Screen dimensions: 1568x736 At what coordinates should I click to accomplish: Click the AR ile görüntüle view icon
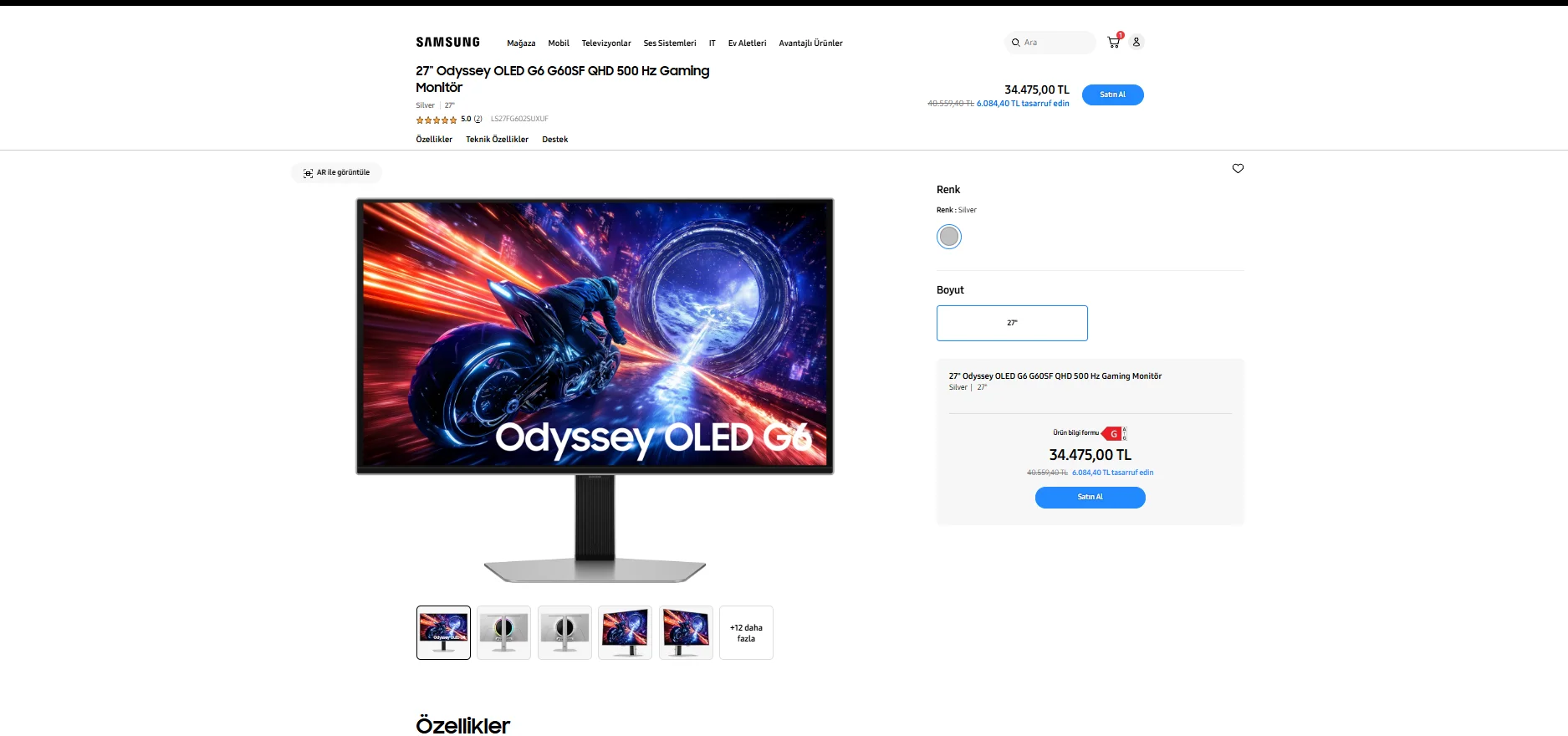click(308, 173)
